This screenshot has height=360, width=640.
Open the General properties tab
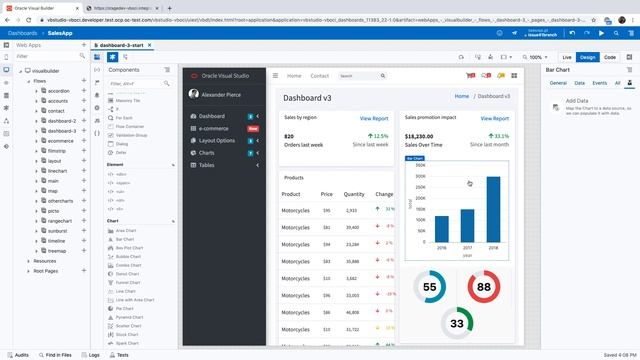pos(558,83)
